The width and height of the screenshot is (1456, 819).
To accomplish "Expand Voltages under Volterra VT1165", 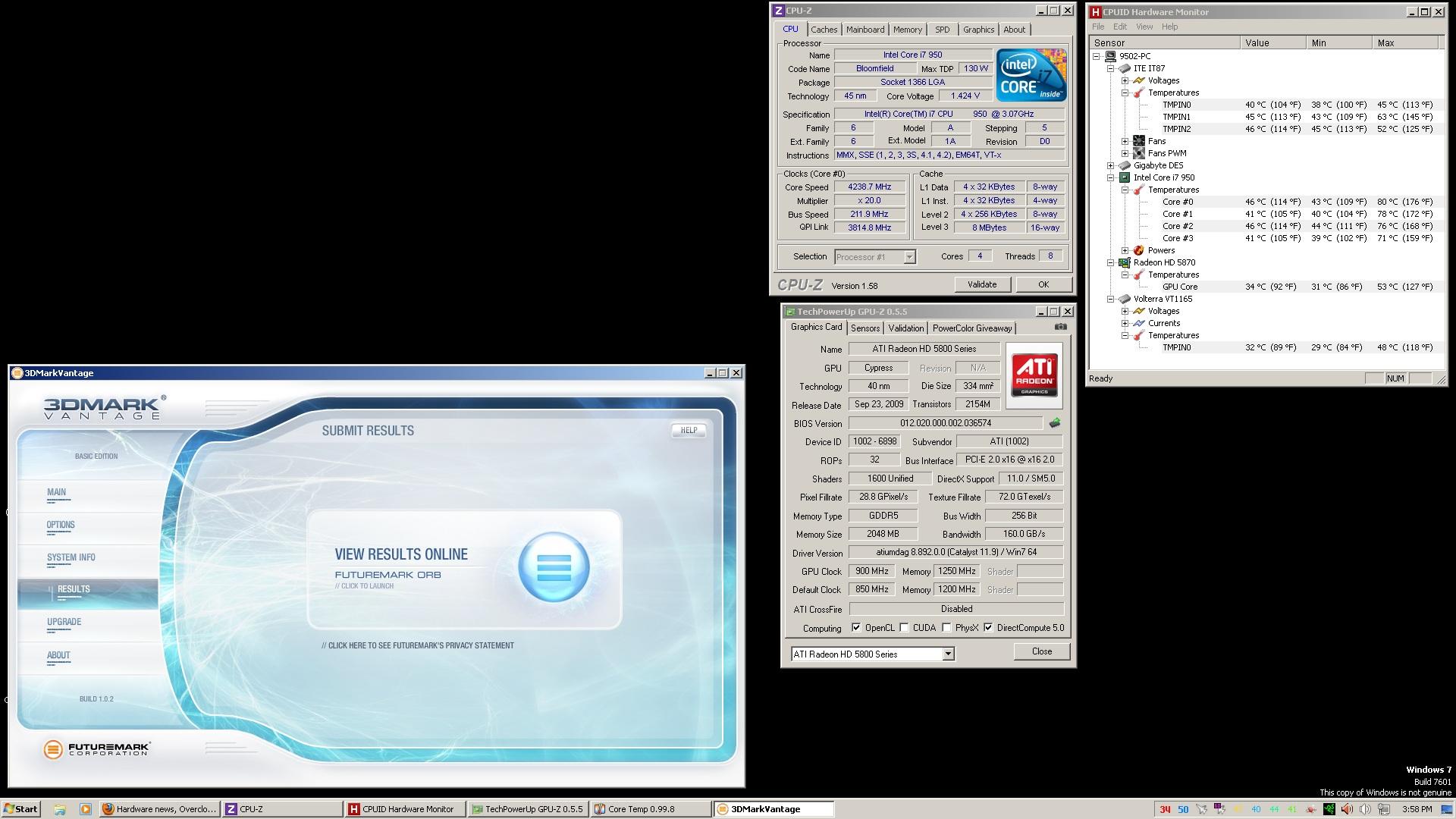I will point(1125,311).
